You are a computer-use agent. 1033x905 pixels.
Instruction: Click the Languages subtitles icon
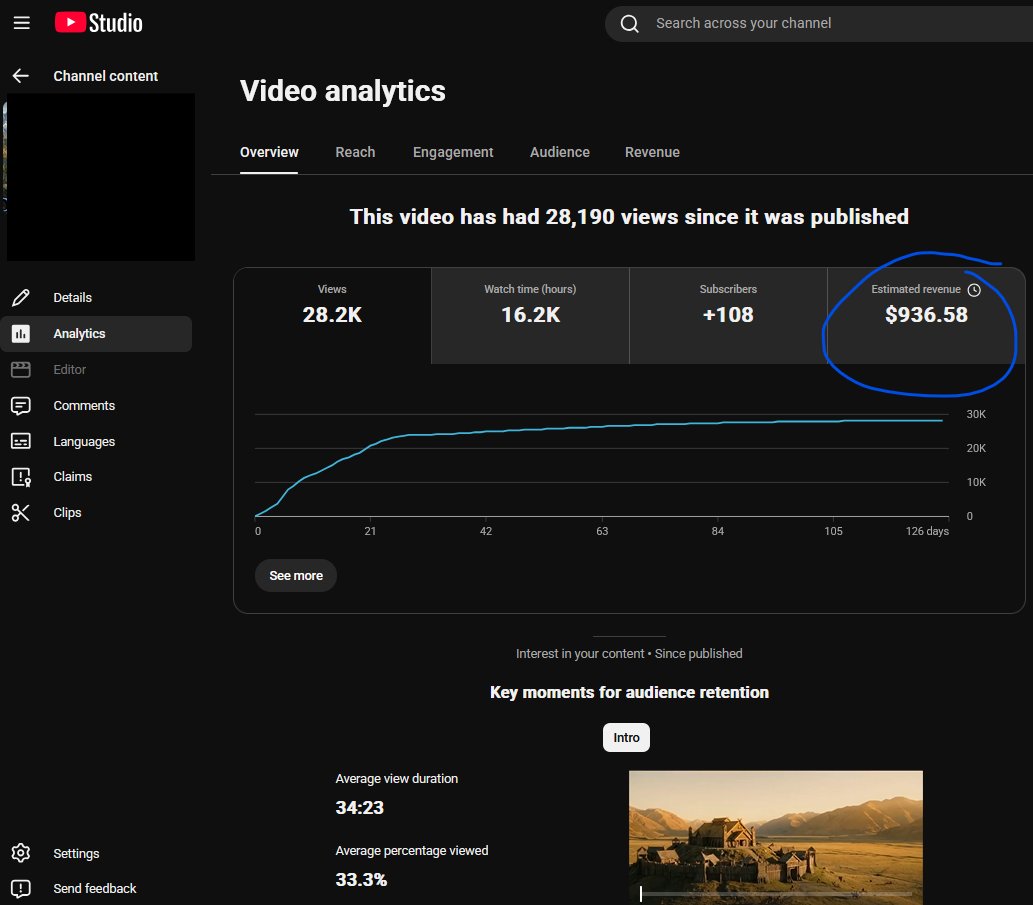20,441
